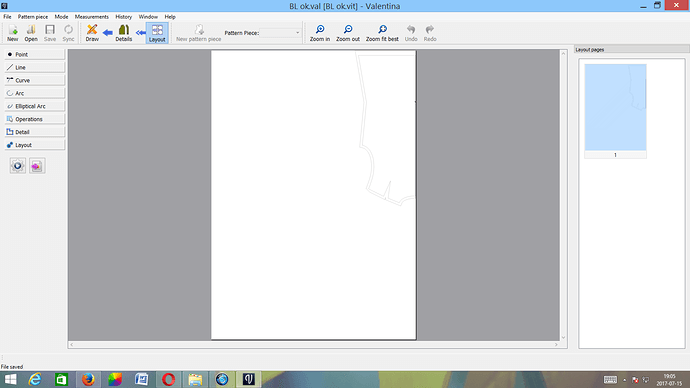This screenshot has height=388, width=690.
Task: Open Firefox from the taskbar
Action: click(88, 379)
